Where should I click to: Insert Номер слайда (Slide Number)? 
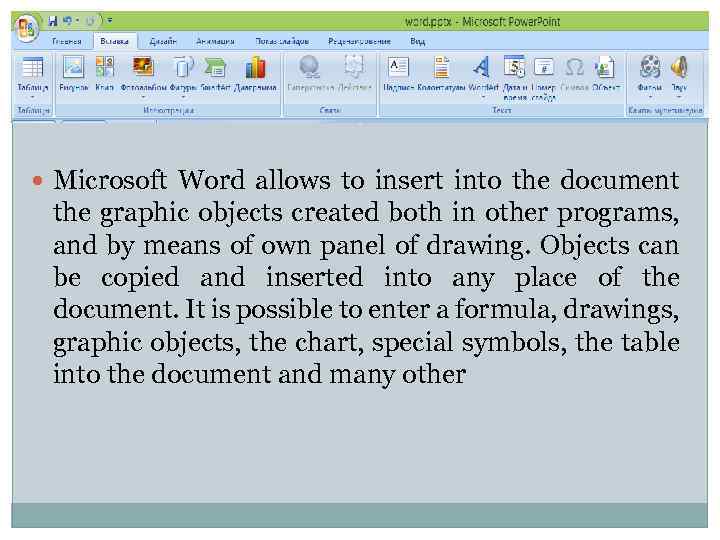coord(544,77)
